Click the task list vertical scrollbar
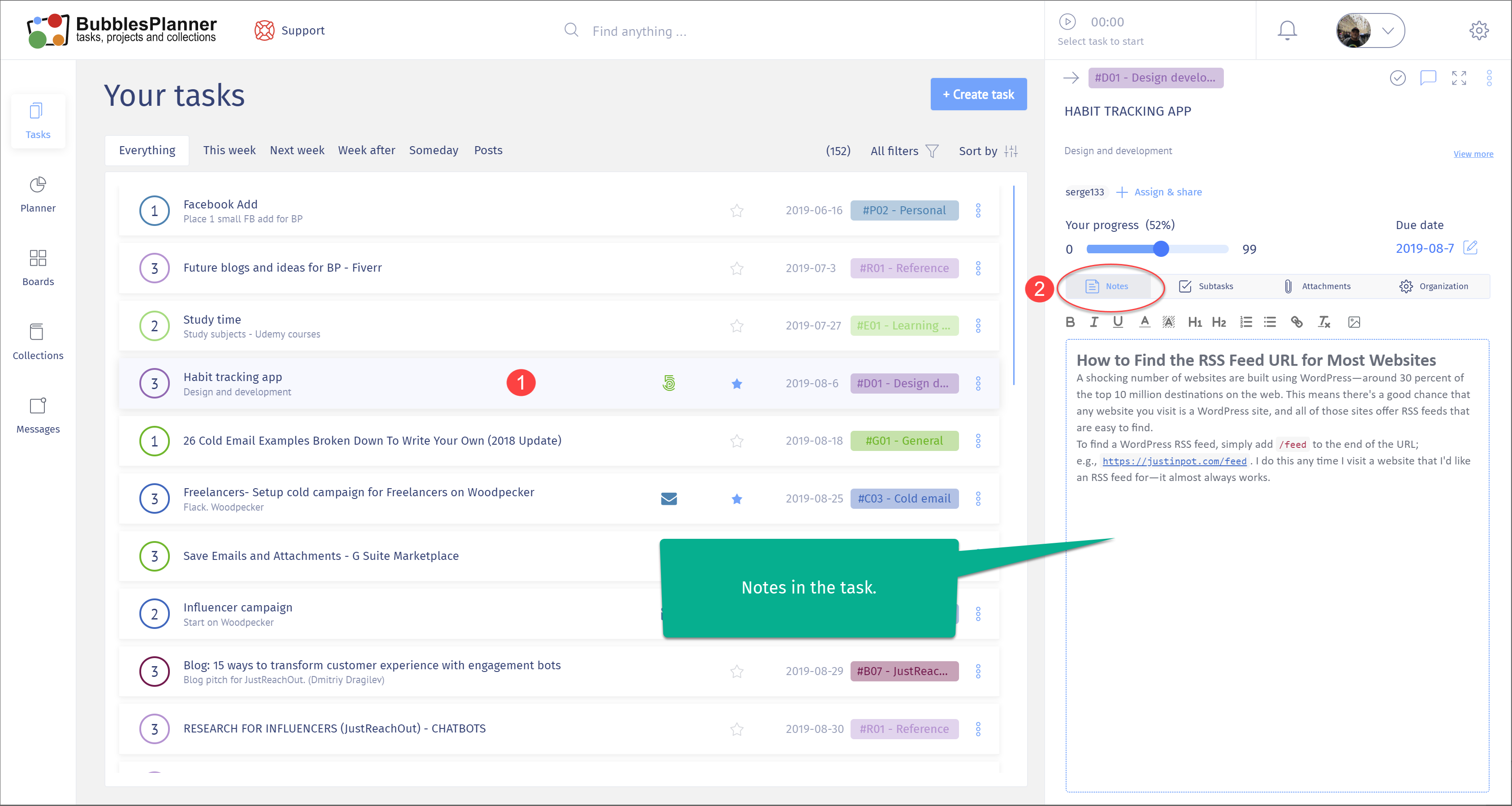 (1013, 285)
